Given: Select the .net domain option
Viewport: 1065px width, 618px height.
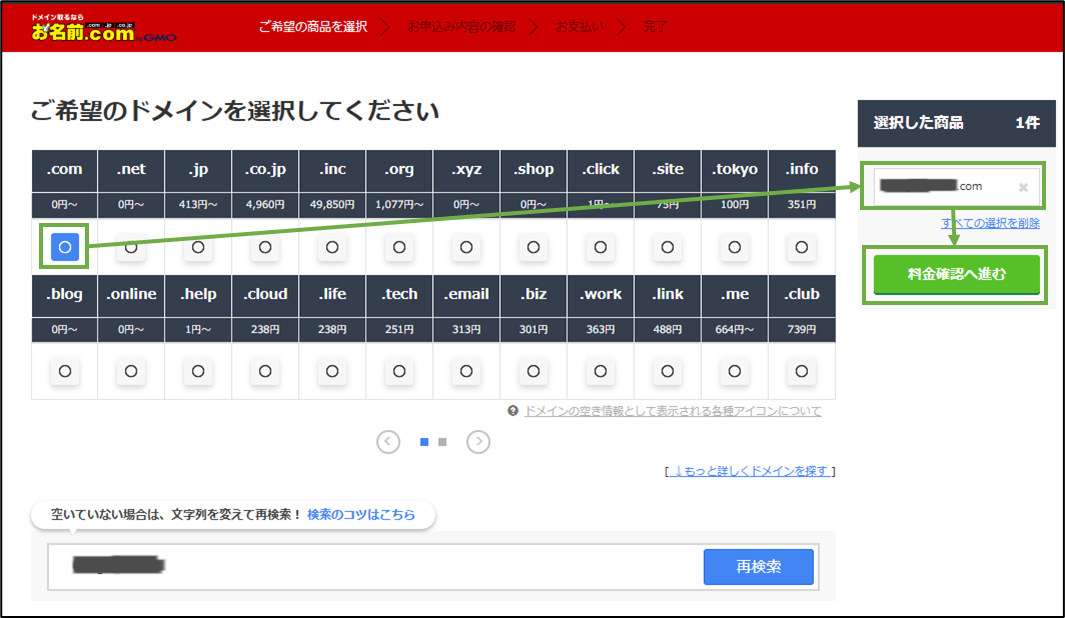Looking at the screenshot, I should 131,247.
